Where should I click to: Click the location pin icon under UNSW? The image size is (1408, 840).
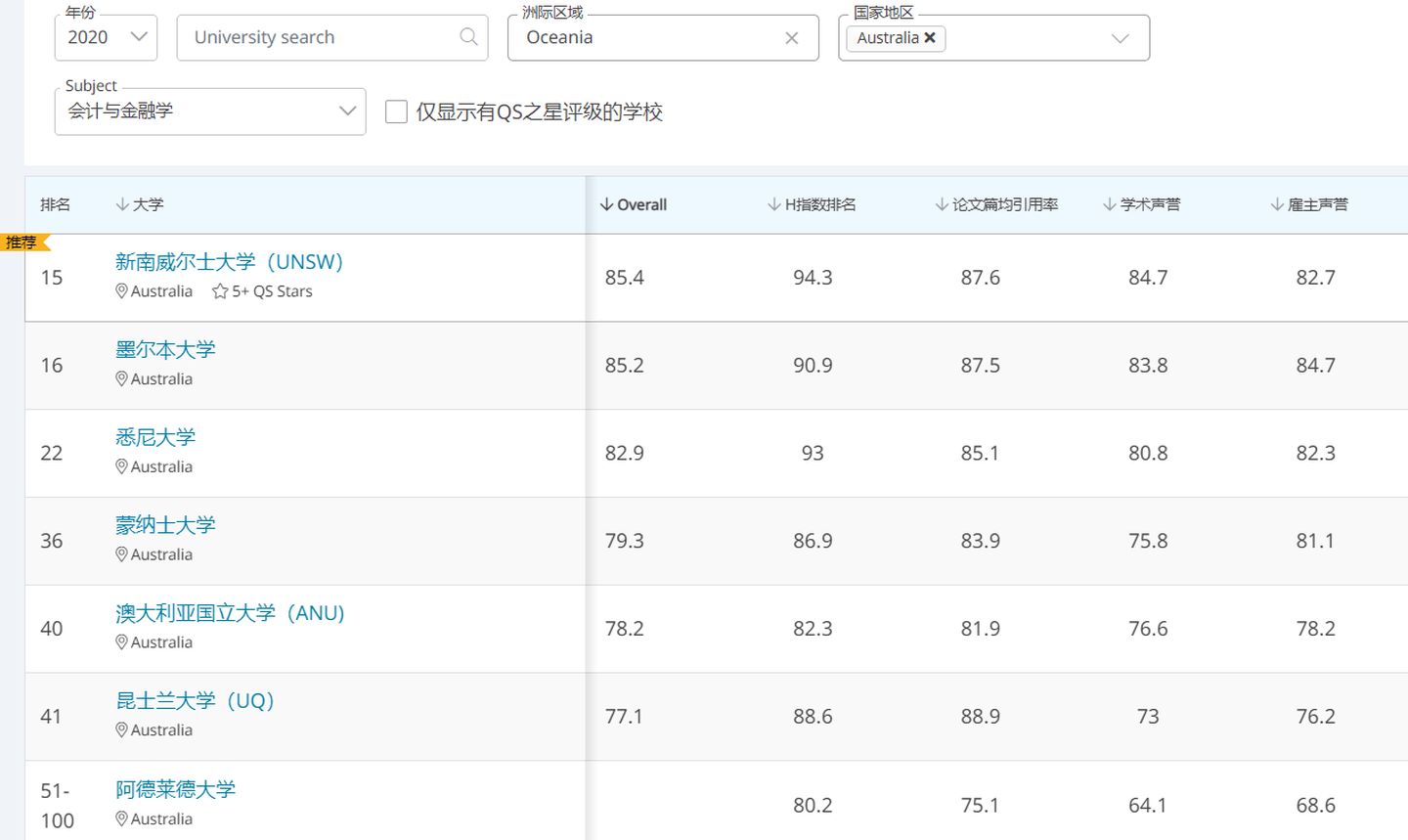(121, 291)
